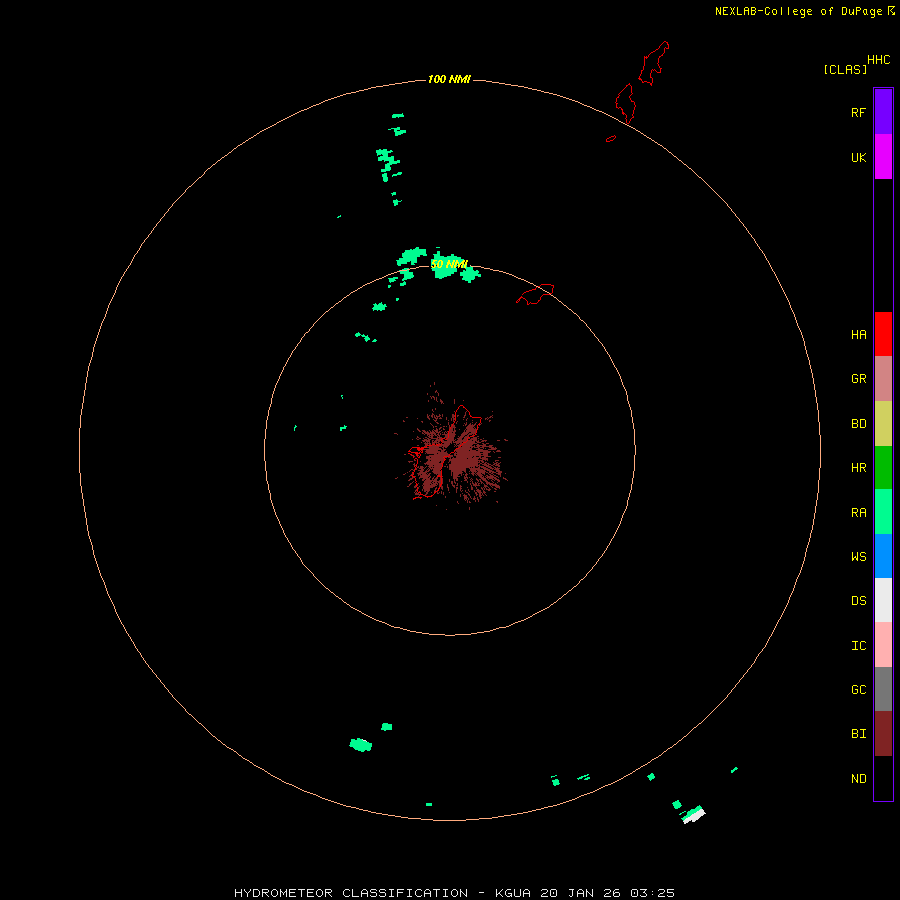Viewport: 900px width, 900px height.
Task: Click the RF purple legend swatch
Action: [x=883, y=112]
